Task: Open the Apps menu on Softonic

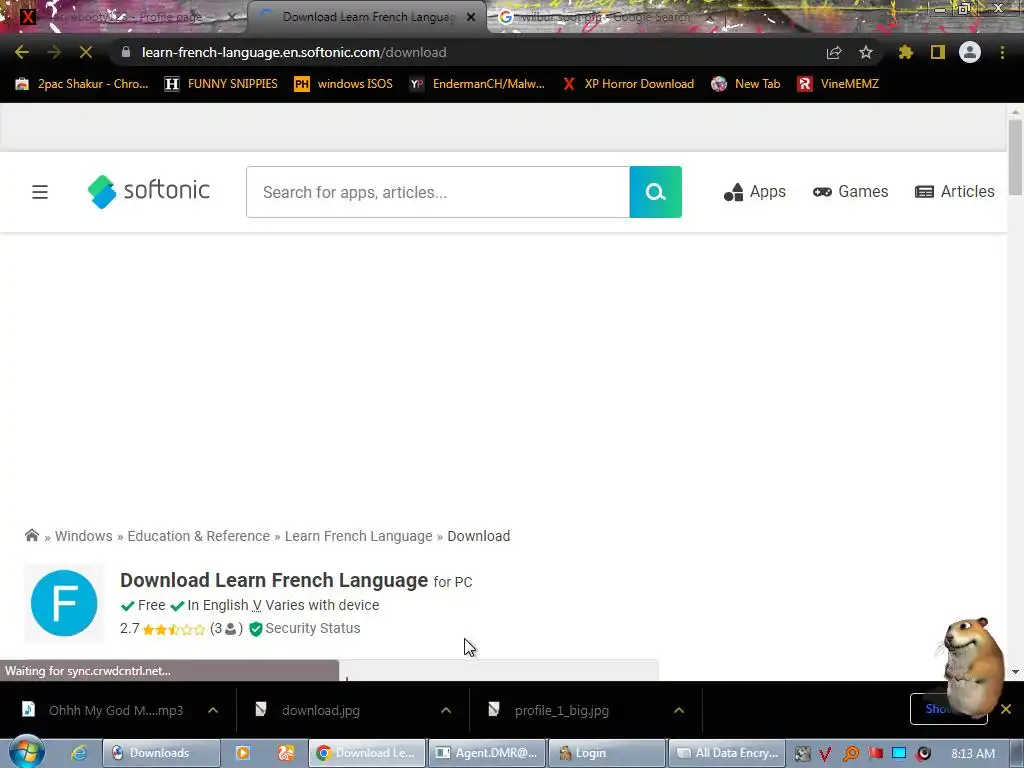Action: [755, 191]
